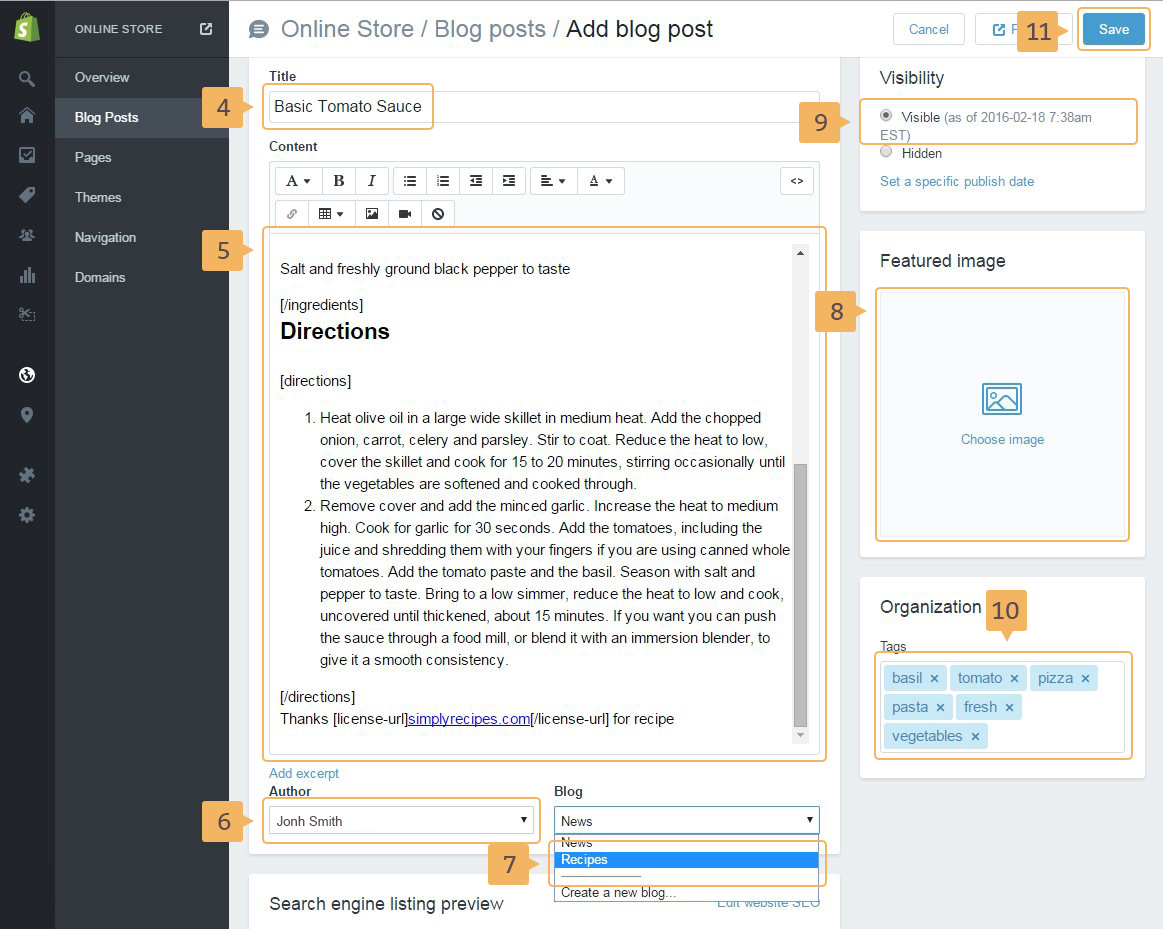Open settings using the sidebar gear icon
Viewport: 1163px width, 929px height.
[x=27, y=515]
